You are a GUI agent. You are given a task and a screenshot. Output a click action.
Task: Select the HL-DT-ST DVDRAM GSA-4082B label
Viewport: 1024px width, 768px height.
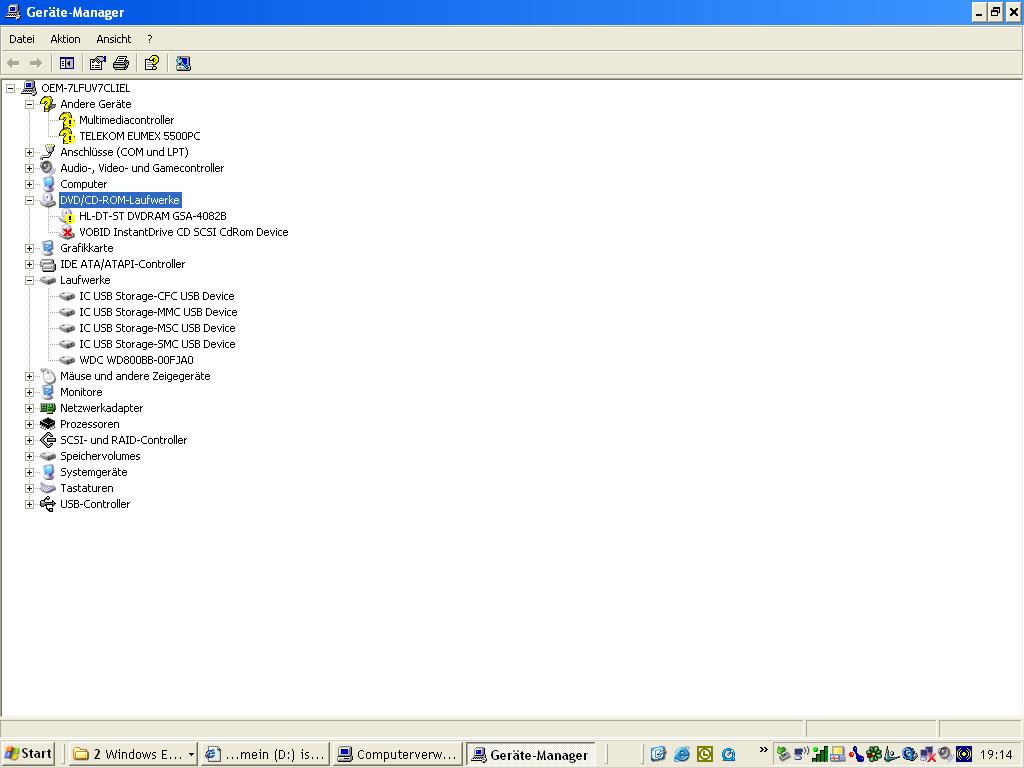pyautogui.click(x=153, y=216)
